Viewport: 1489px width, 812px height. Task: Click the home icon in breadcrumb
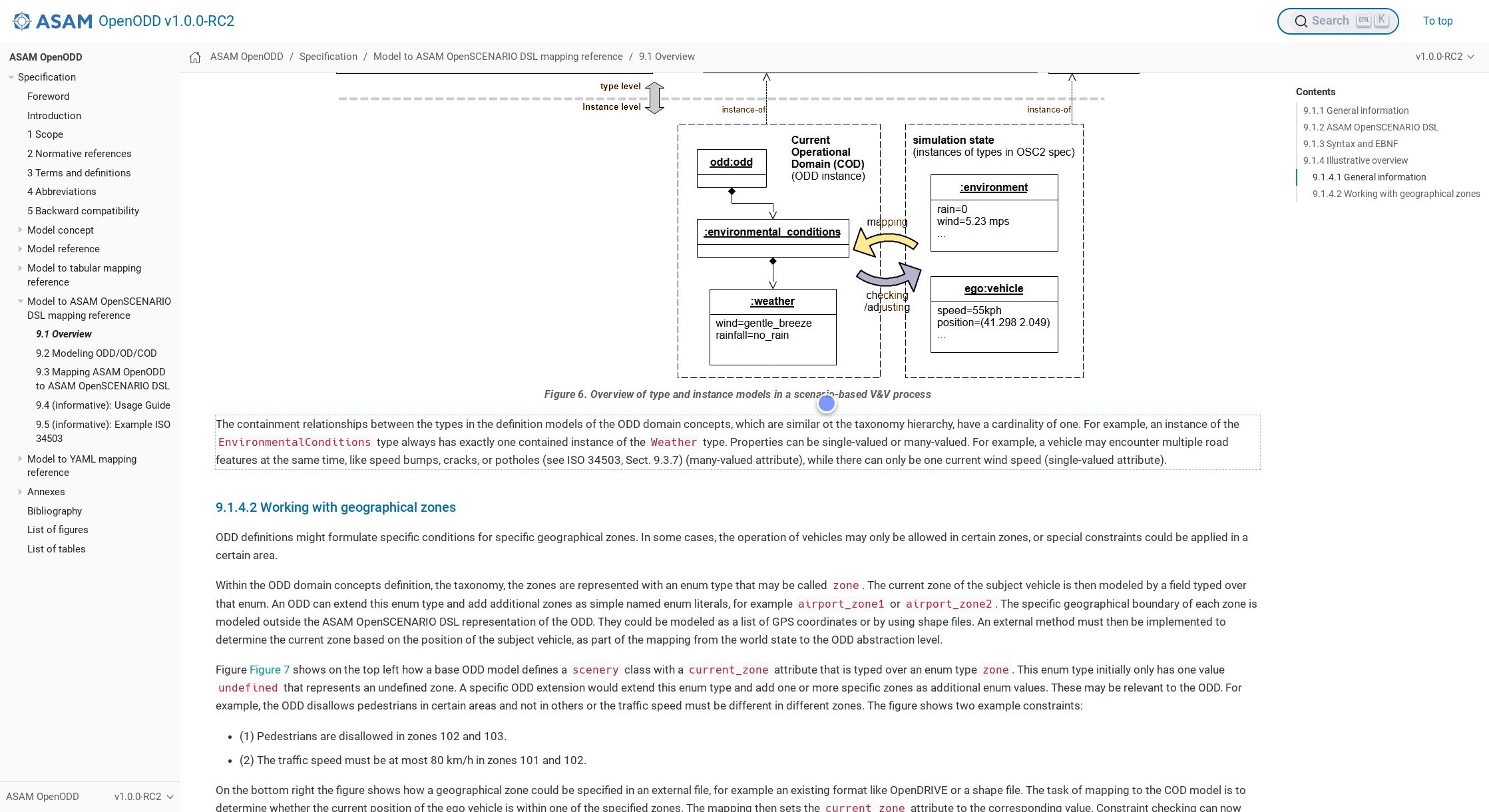pyautogui.click(x=195, y=57)
